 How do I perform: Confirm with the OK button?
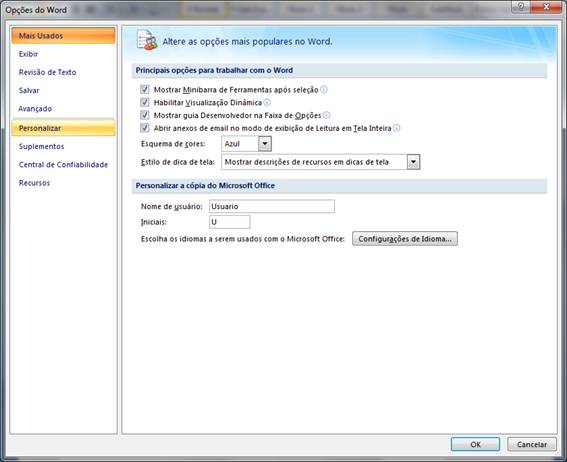pos(475,444)
